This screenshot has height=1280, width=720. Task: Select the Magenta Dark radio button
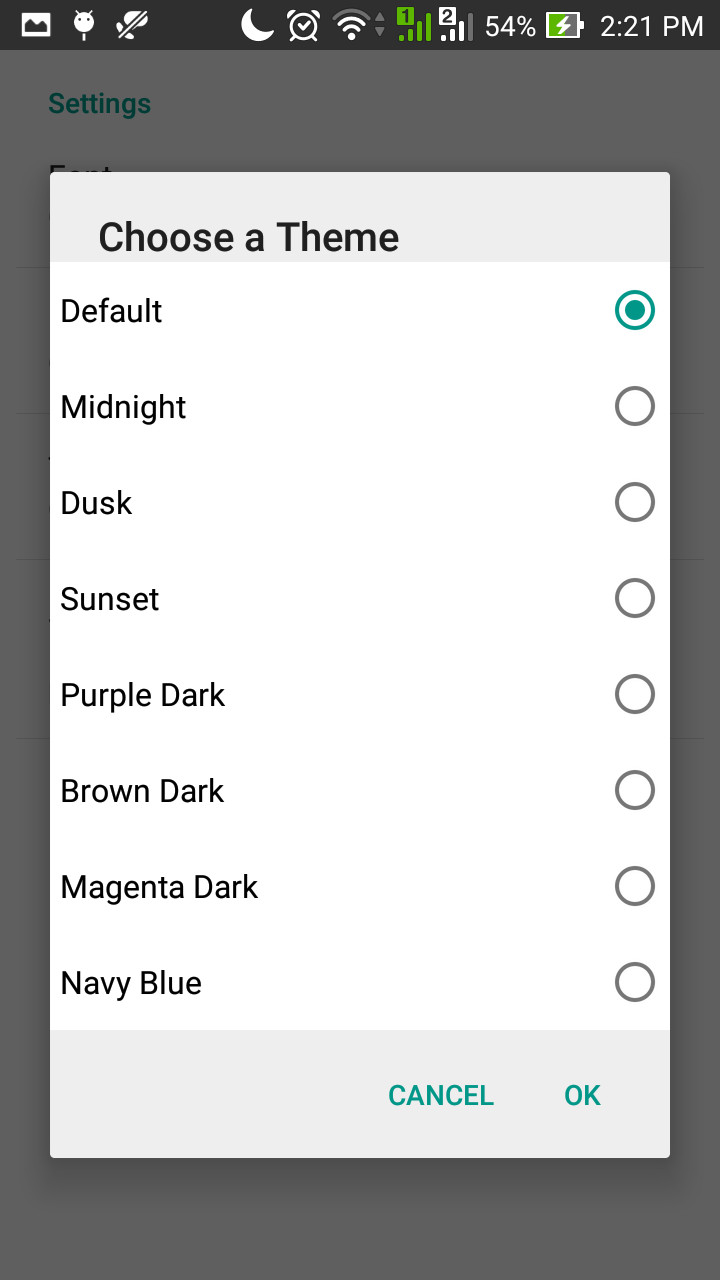[x=634, y=886]
